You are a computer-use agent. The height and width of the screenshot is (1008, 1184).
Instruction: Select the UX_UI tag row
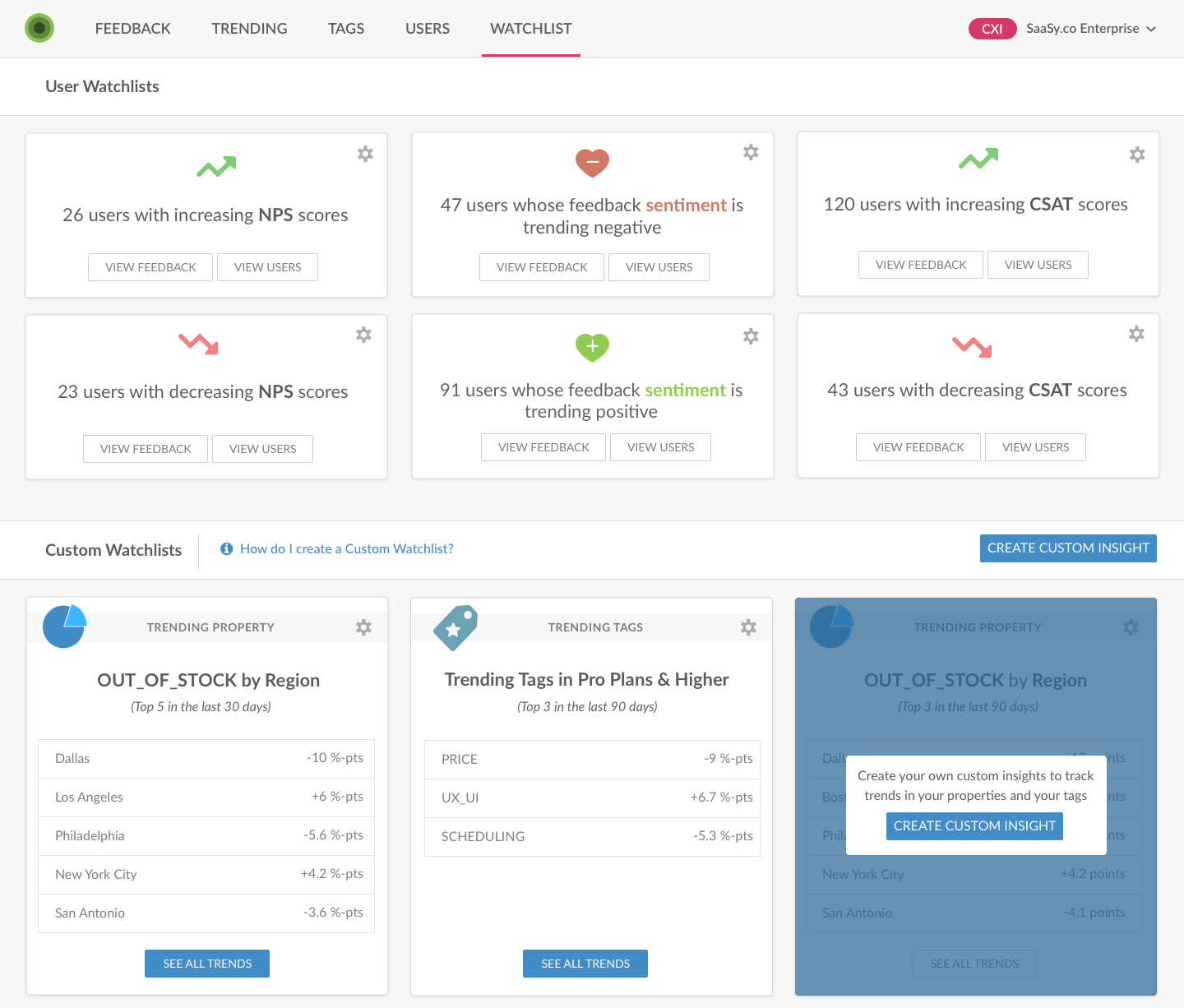[593, 798]
